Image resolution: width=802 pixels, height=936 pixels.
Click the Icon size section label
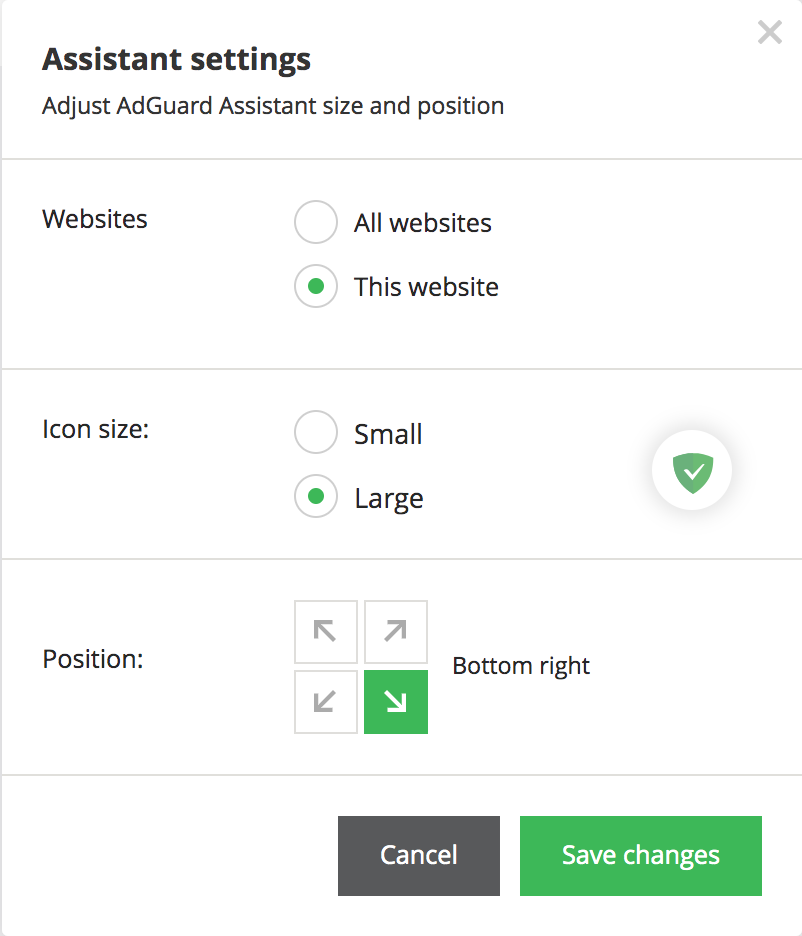(x=96, y=430)
